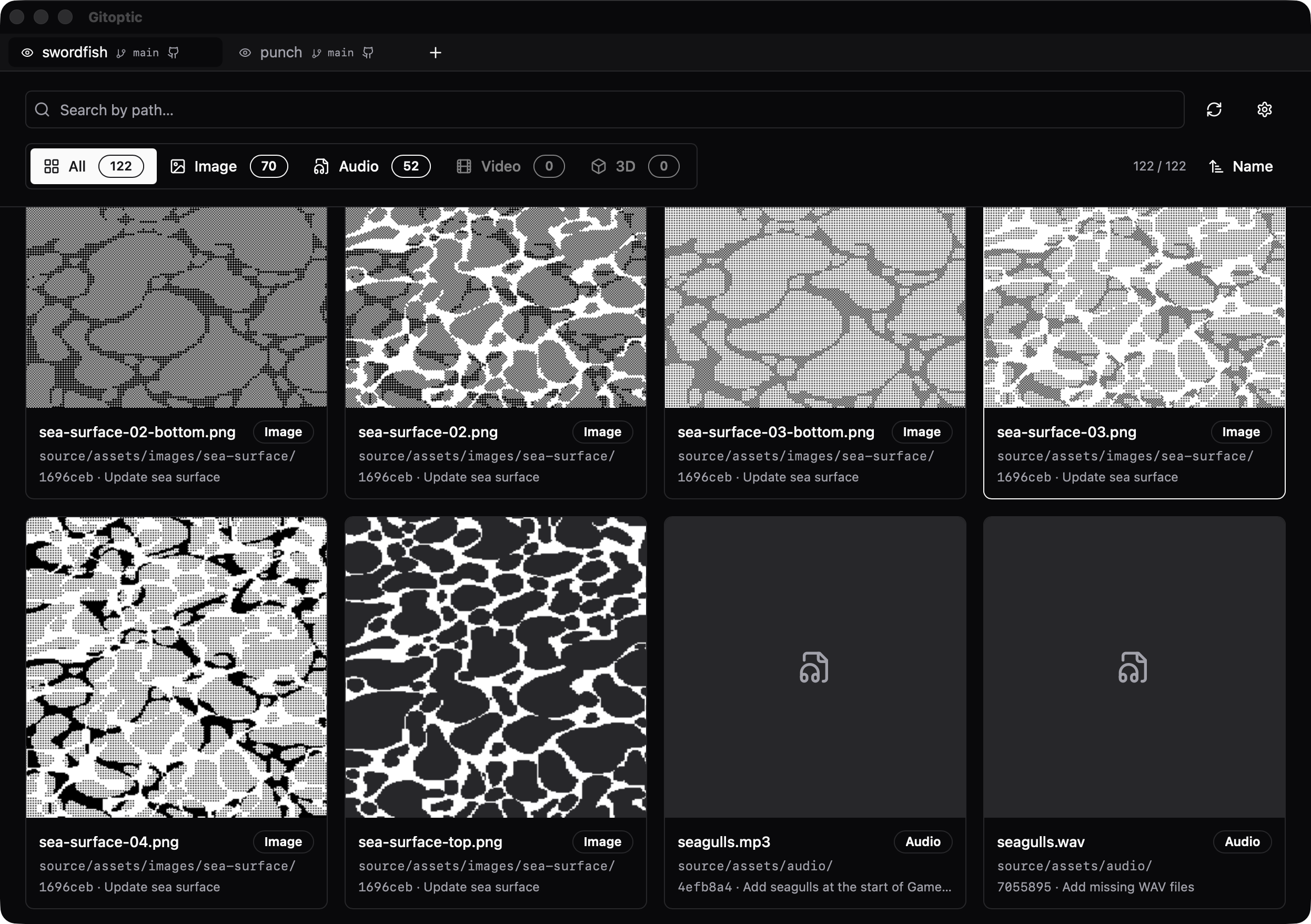Click GitHub icon on swordfish tab
Image resolution: width=1311 pixels, height=924 pixels.
[x=174, y=53]
